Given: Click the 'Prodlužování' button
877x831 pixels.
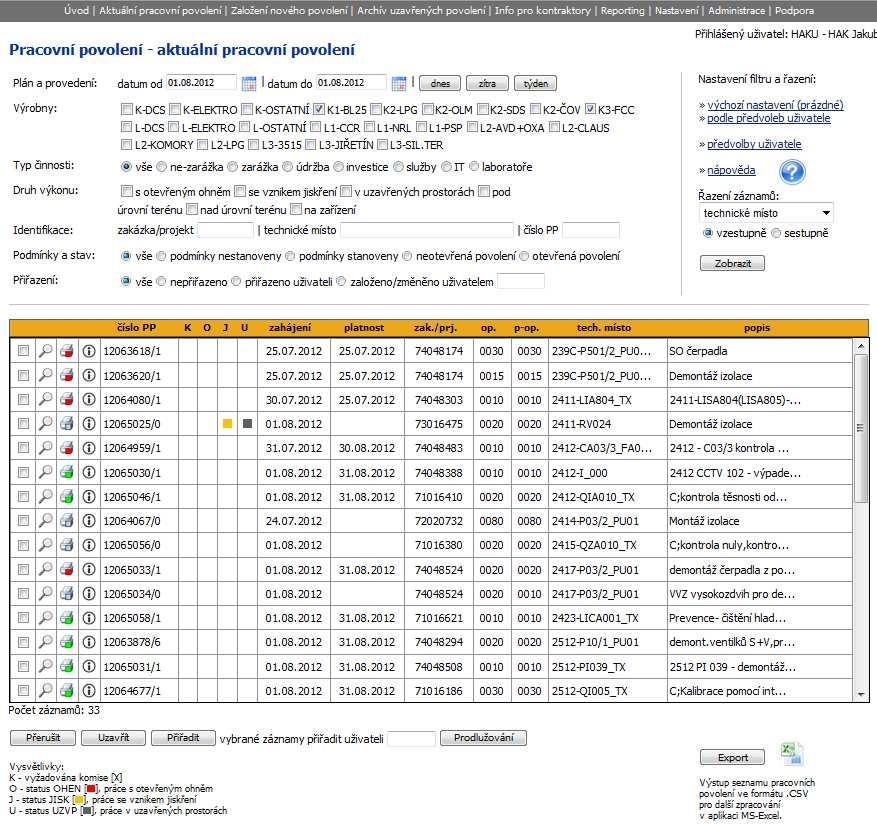Looking at the screenshot, I should coord(483,738).
